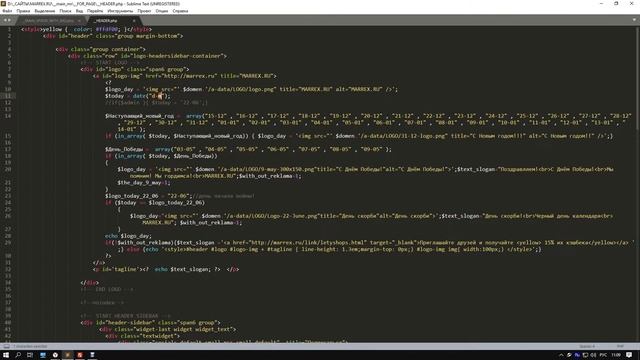Open the network tray icon

coord(585,355)
